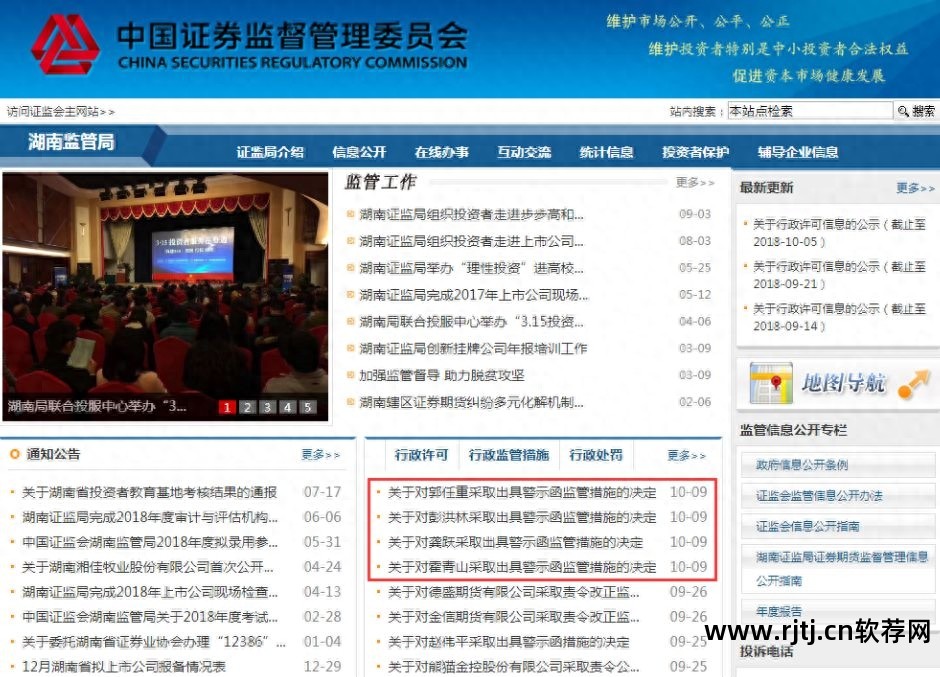Click the icon beside the 最新更新 heading
Screen dimensions: 940x677
pos(740,188)
